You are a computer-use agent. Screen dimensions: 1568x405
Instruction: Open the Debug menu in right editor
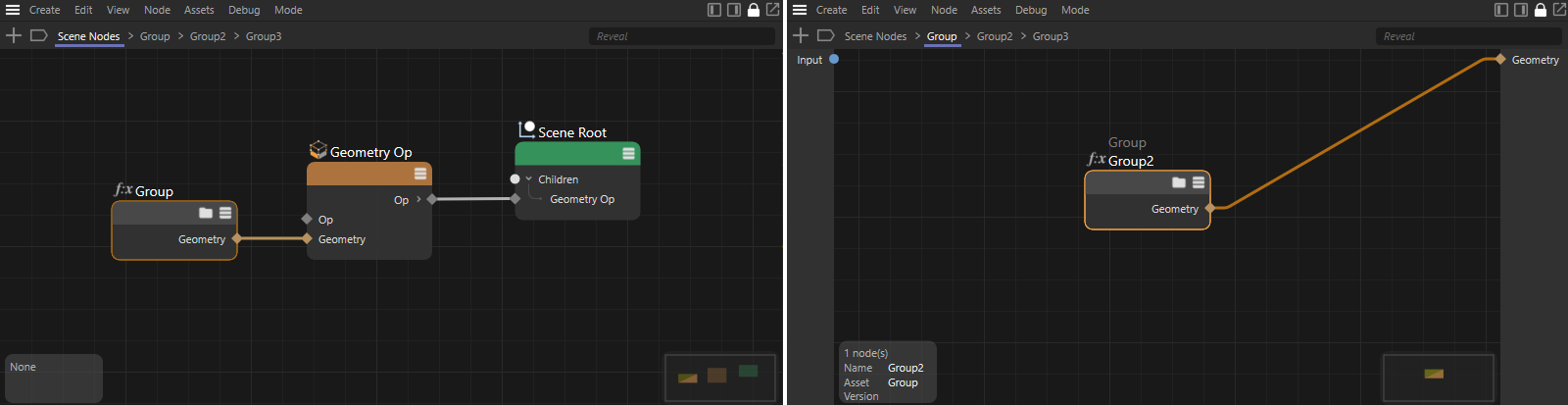(1030, 10)
